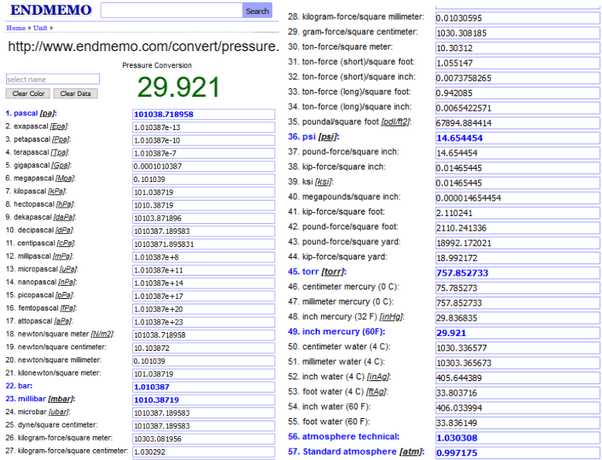Select the kilopascal value field

203,192
